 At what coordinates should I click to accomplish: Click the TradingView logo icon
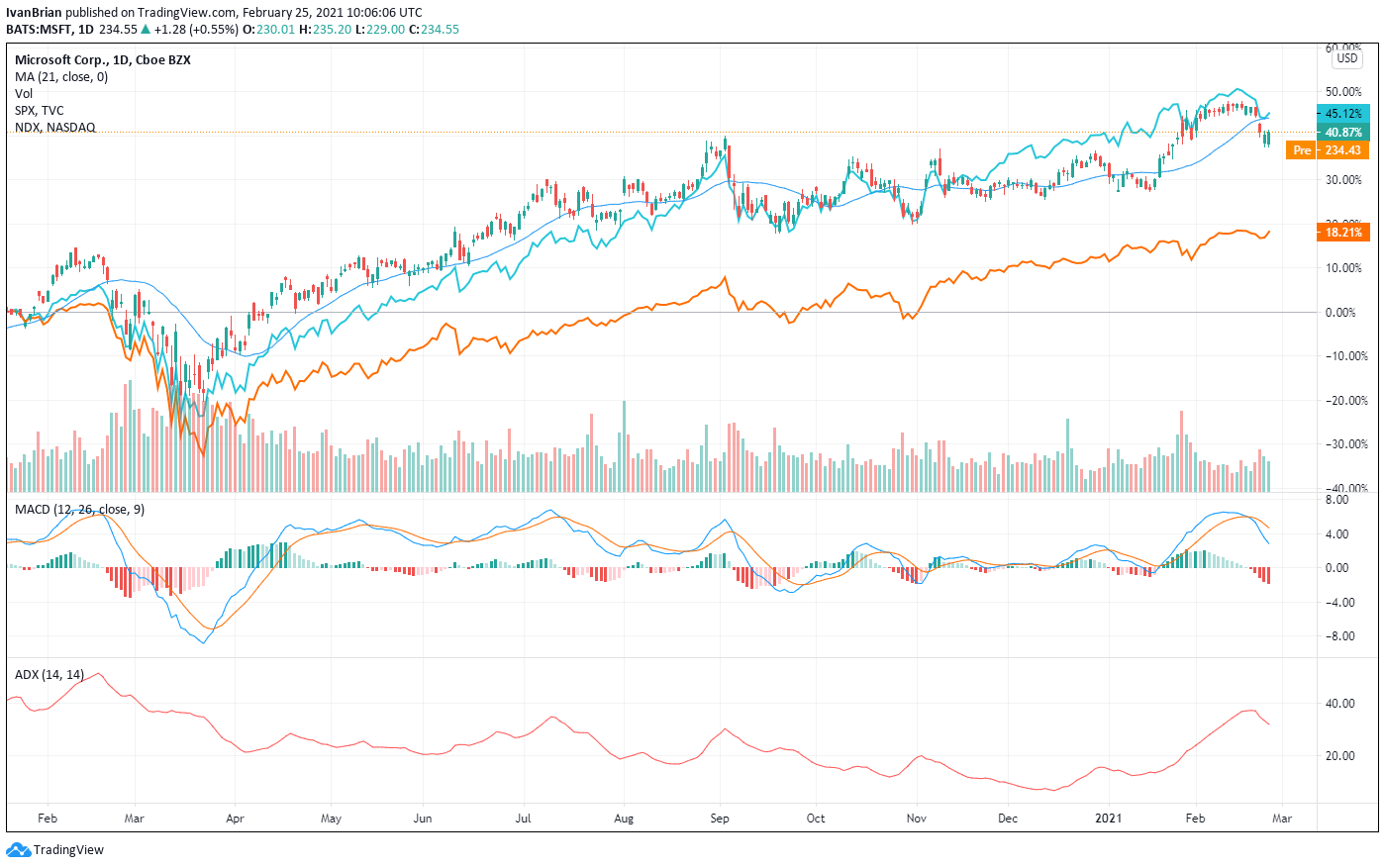click(x=18, y=849)
